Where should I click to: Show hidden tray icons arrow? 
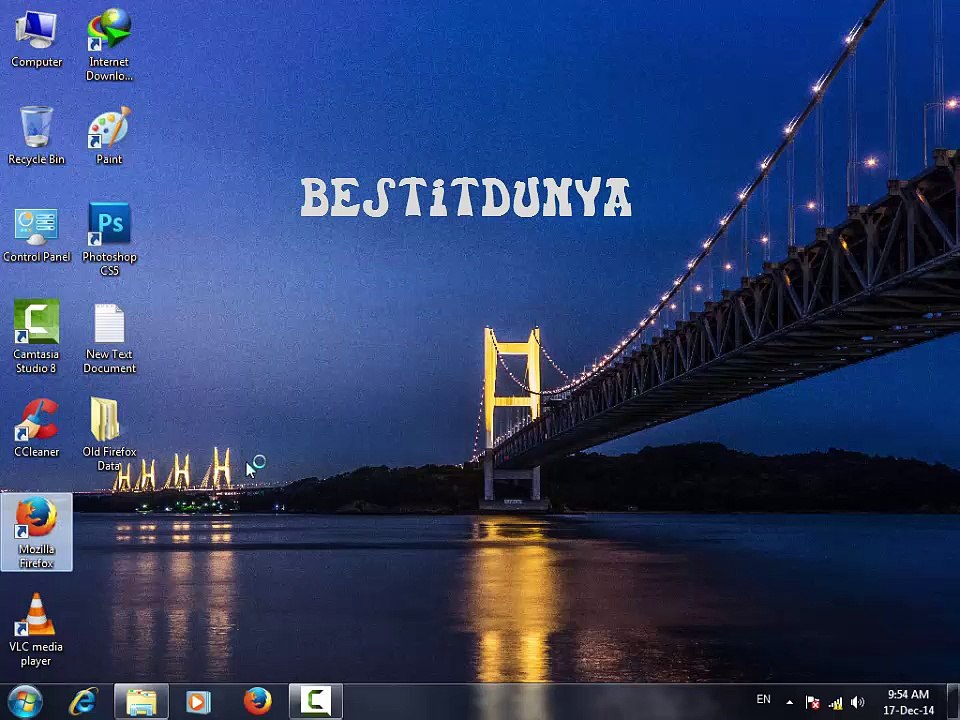790,702
